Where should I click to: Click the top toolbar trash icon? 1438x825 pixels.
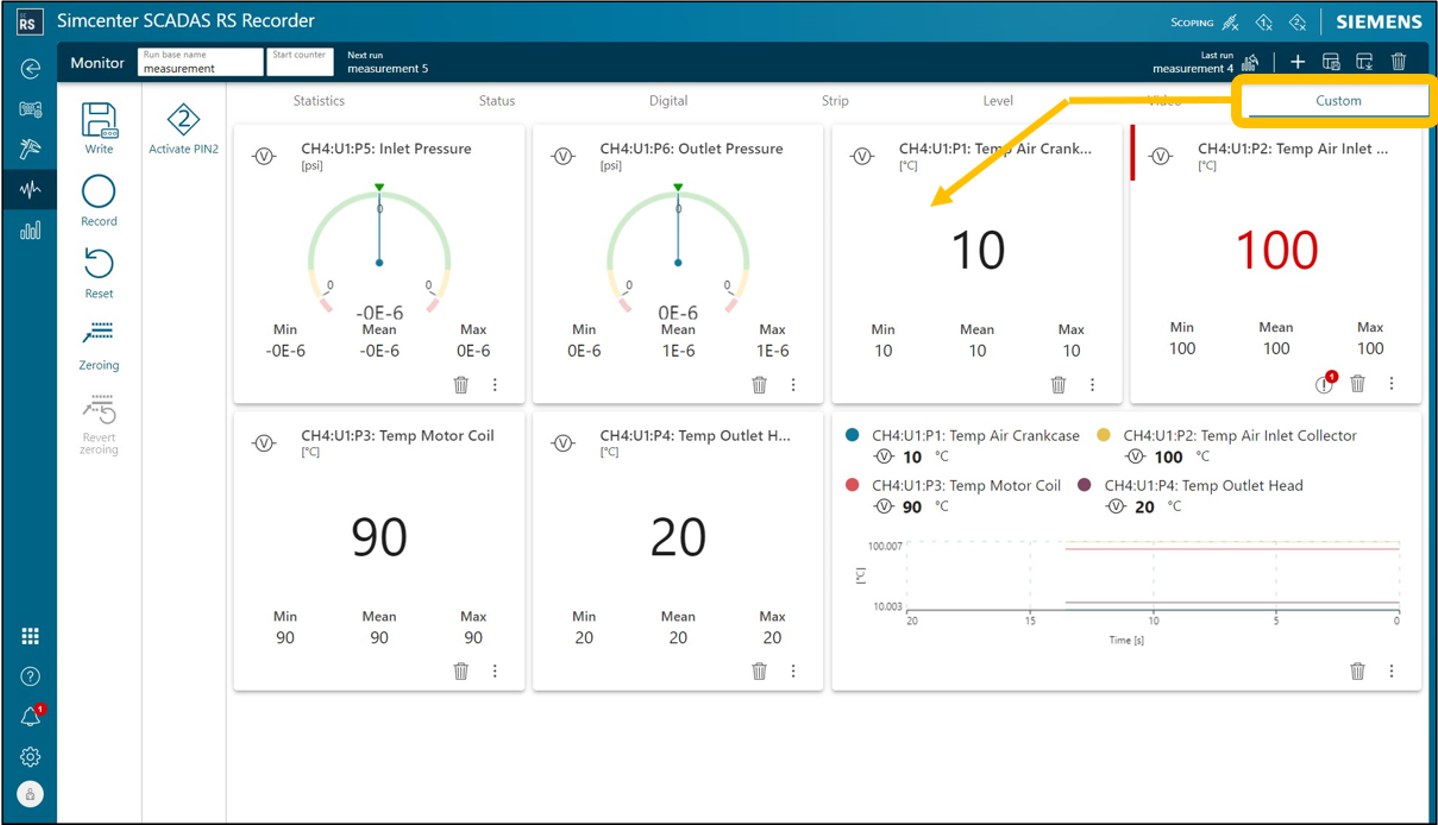pyautogui.click(x=1399, y=62)
